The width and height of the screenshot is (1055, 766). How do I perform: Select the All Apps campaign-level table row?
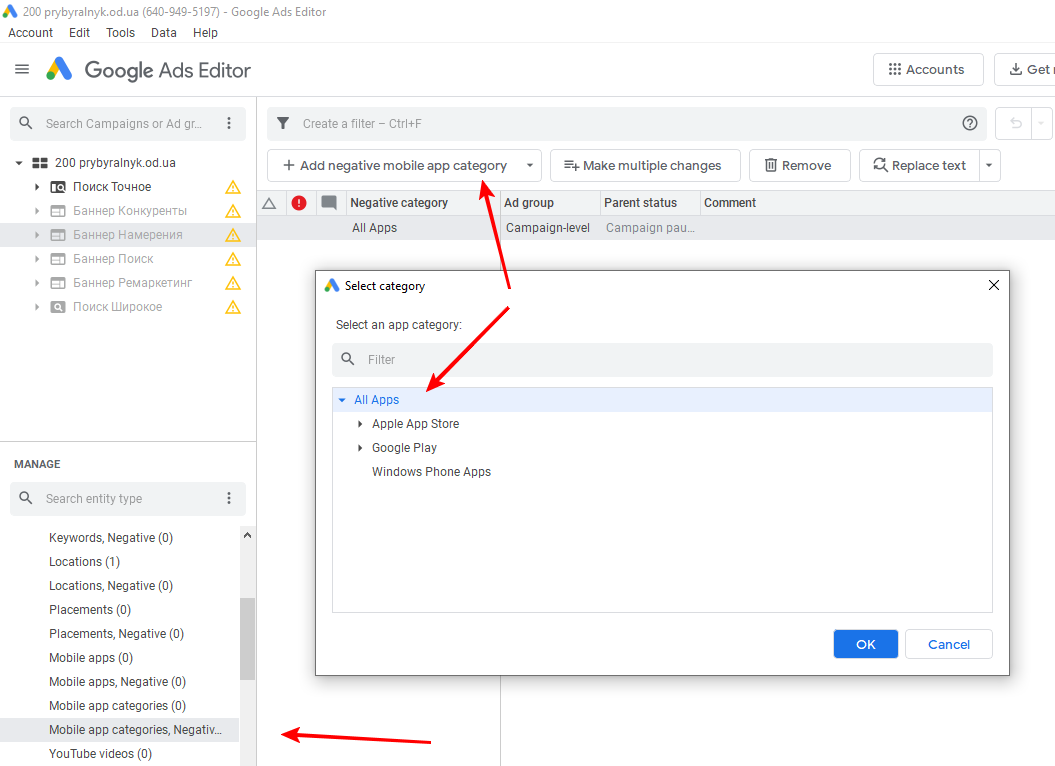point(656,228)
